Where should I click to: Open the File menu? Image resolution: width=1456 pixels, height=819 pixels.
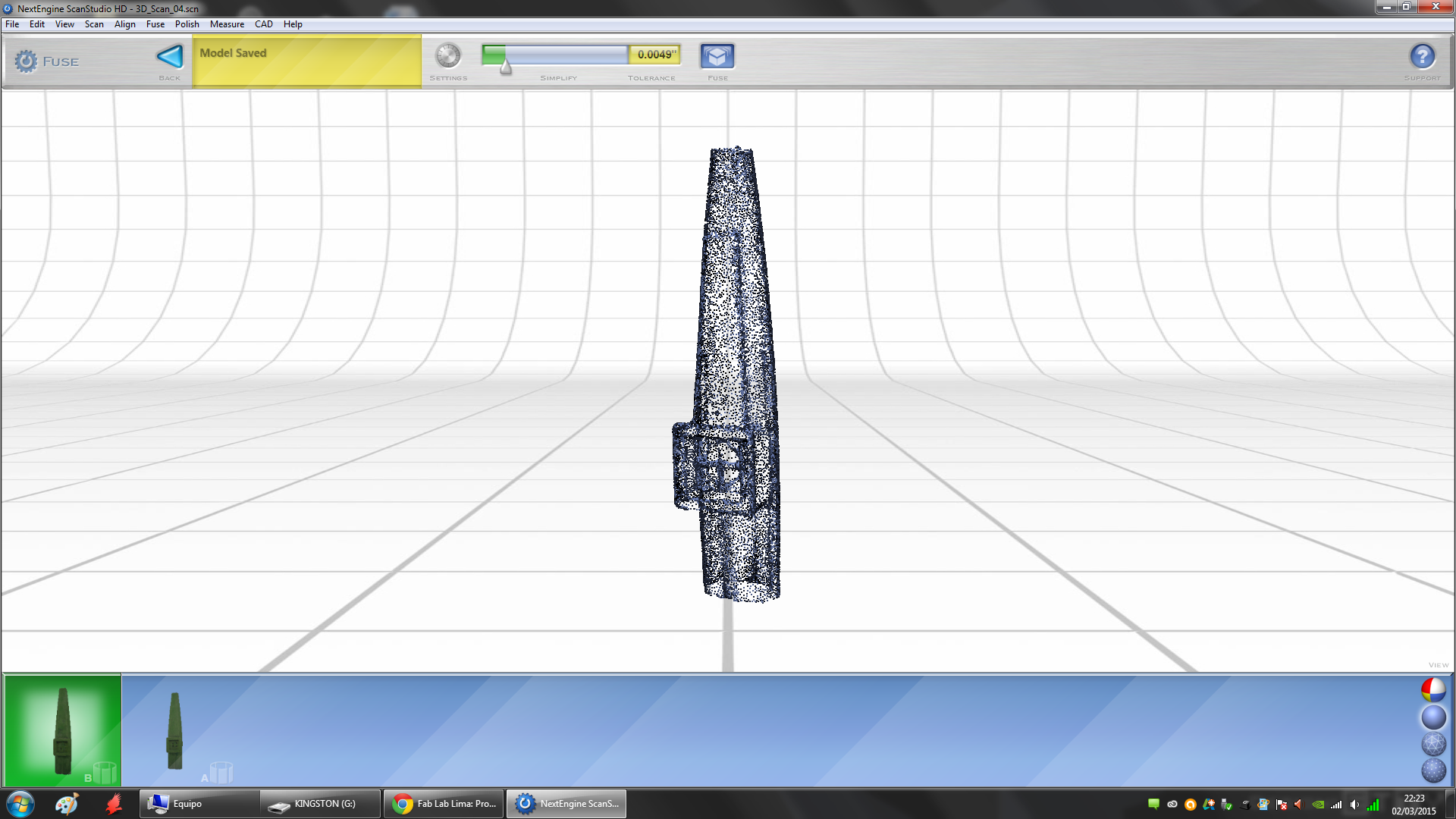pyautogui.click(x=12, y=24)
